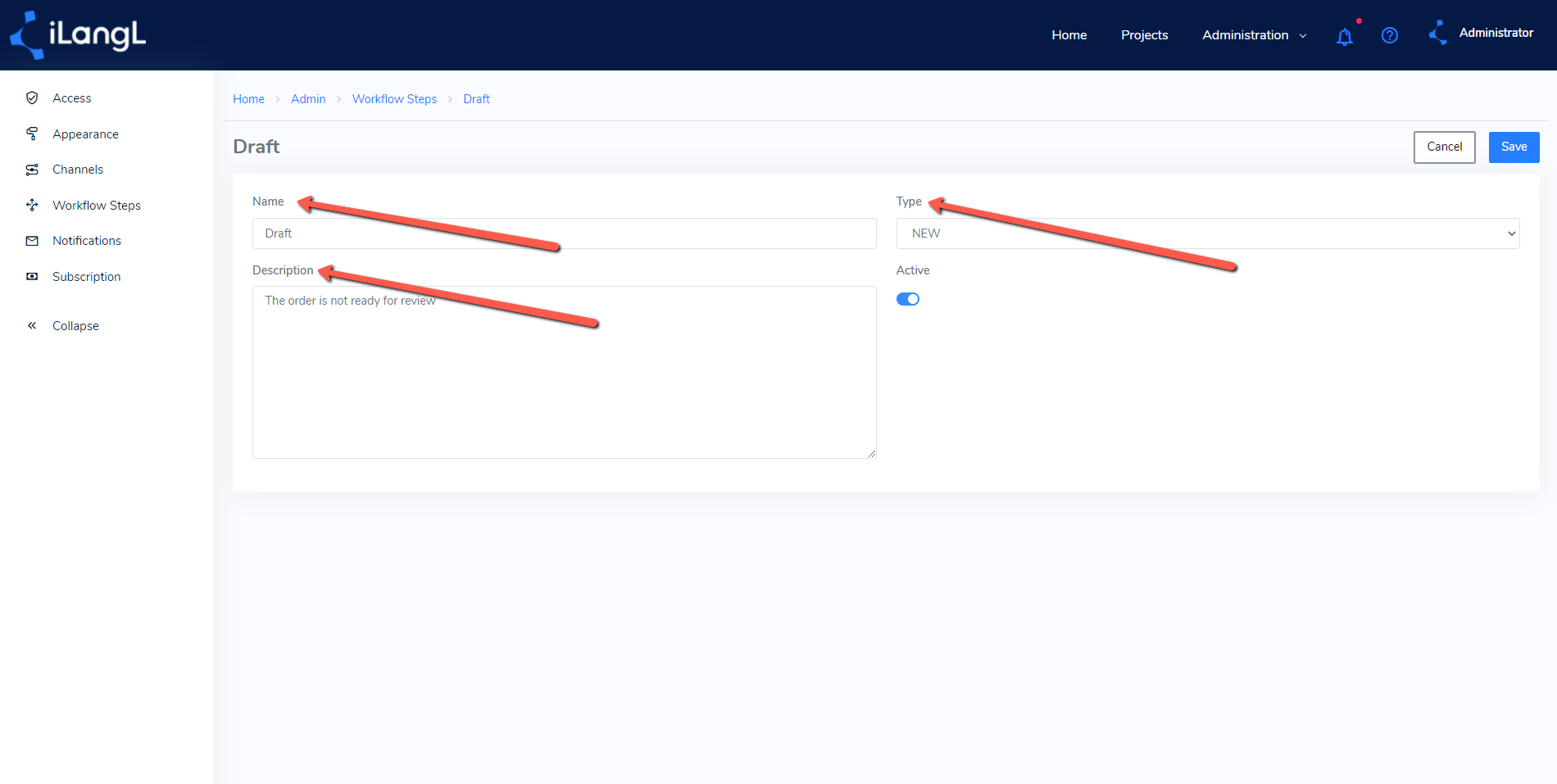Open help question mark icon
This screenshot has height=784, width=1557.
click(x=1390, y=35)
